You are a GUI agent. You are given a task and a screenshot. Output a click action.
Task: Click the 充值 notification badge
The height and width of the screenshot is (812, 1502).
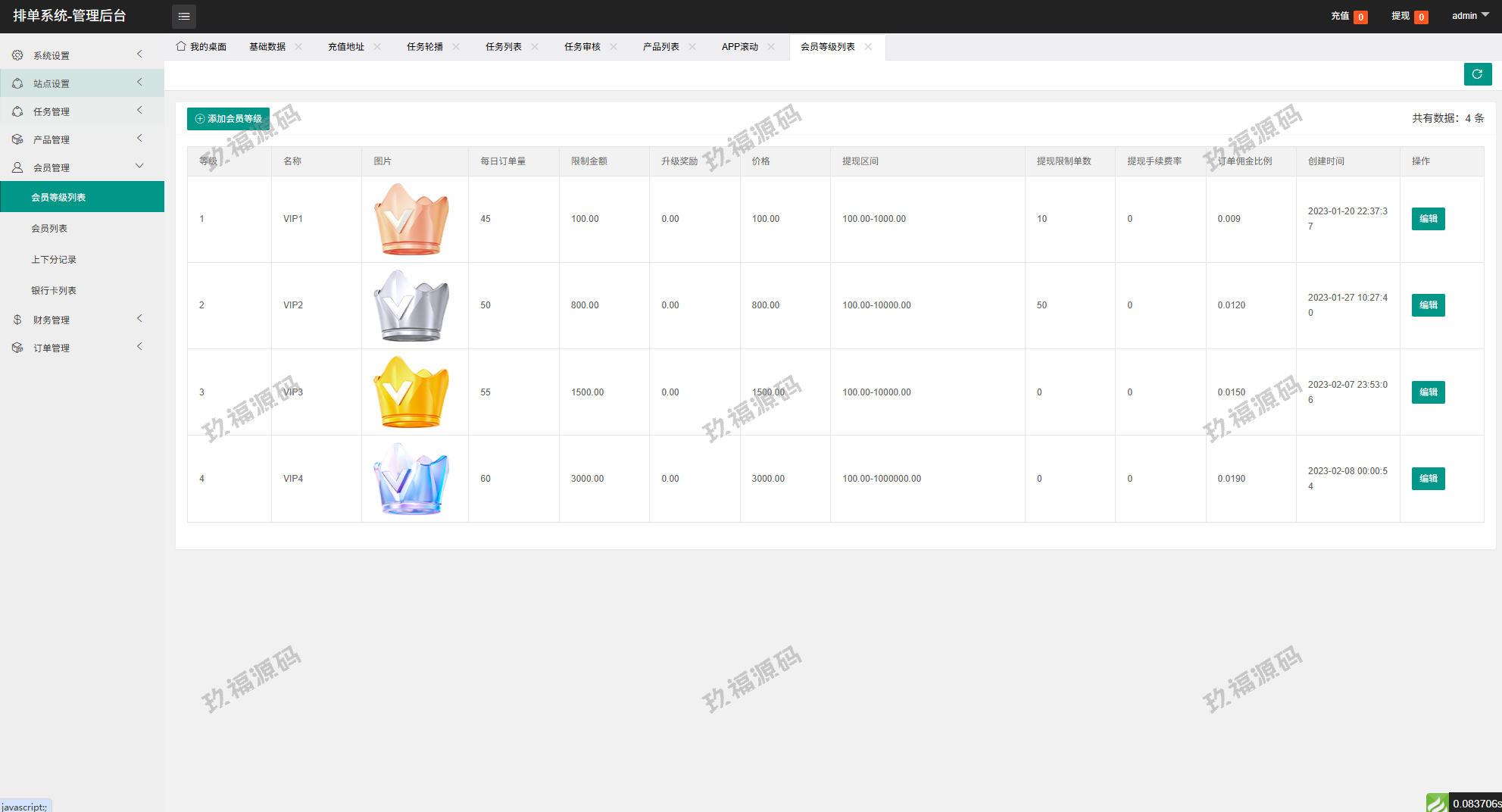coord(1360,17)
